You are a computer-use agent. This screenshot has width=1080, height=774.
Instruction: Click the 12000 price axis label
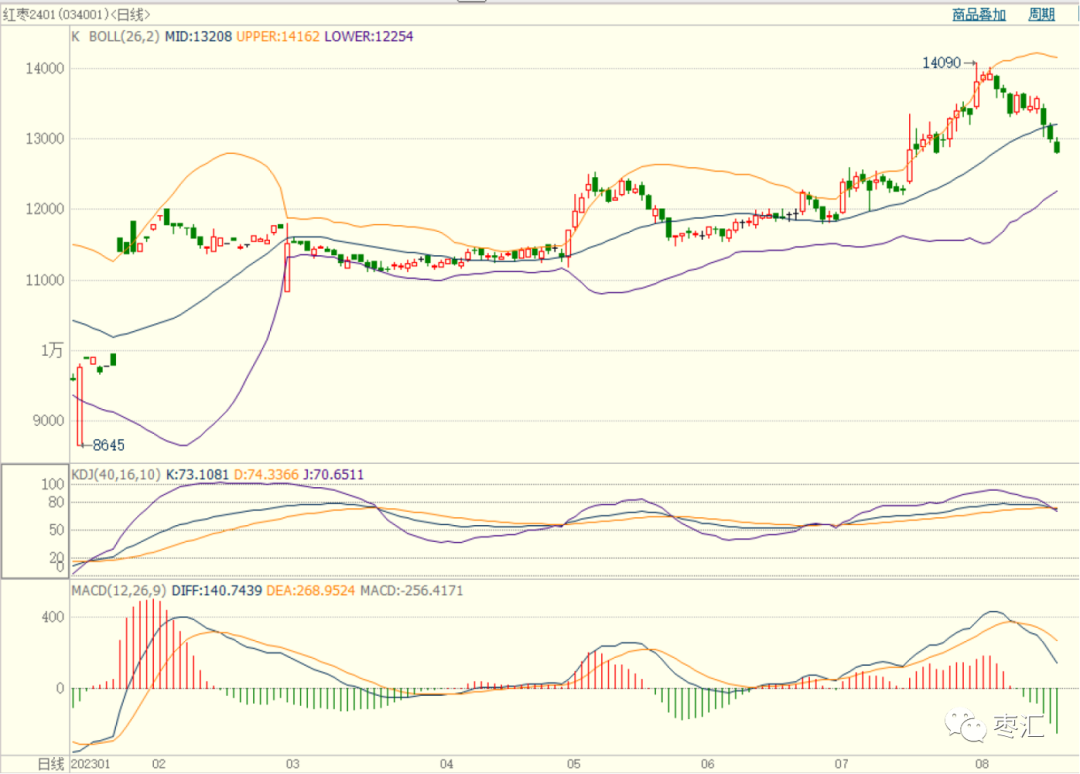coord(45,209)
